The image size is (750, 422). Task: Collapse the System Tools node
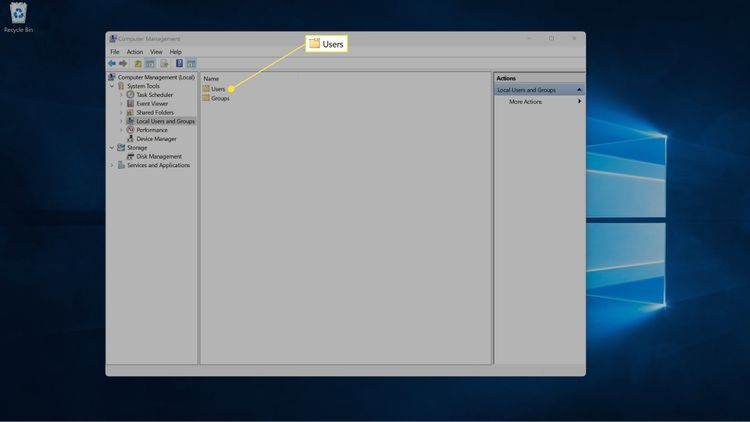pyautogui.click(x=112, y=86)
